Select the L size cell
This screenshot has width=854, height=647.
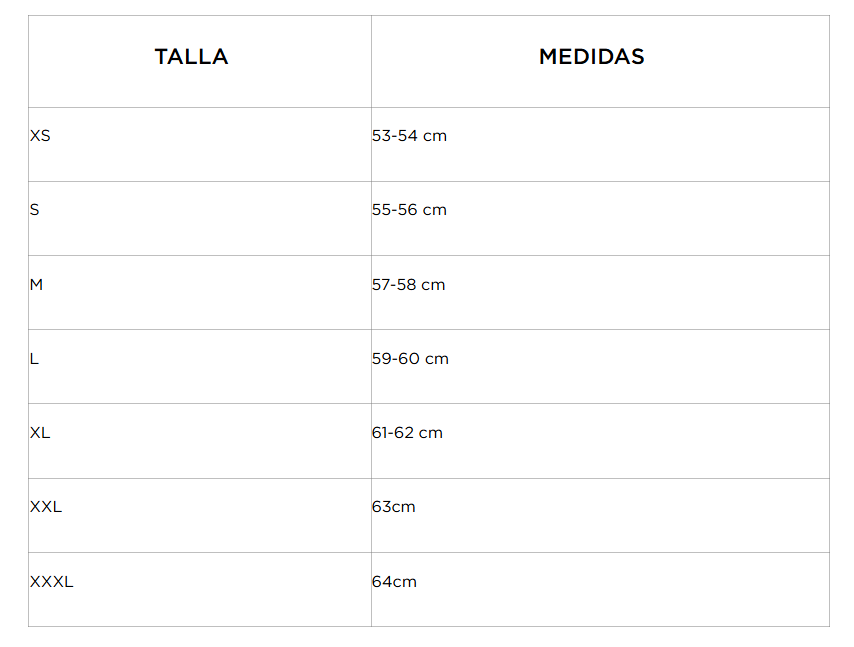pos(35,359)
